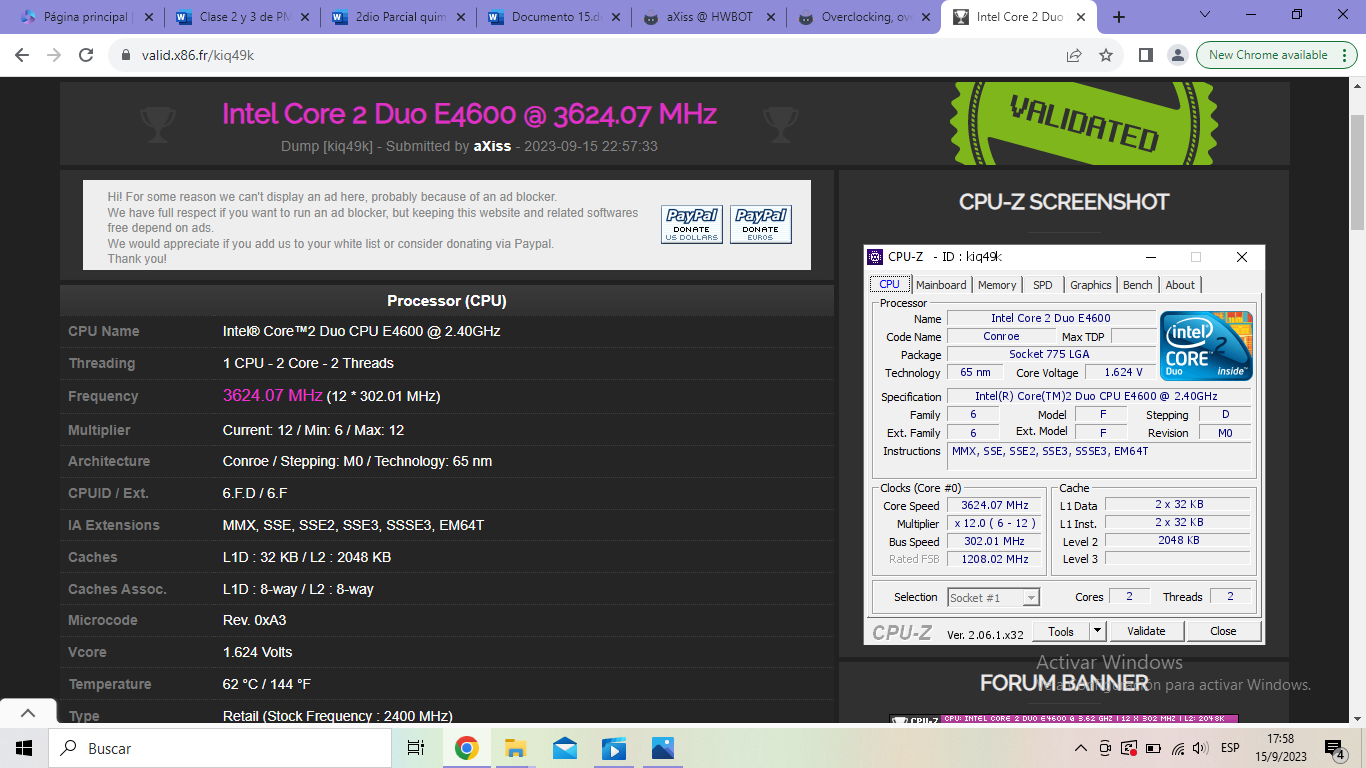Screen dimensions: 1366x768
Task: Go back to the previous page
Action: click(x=22, y=55)
